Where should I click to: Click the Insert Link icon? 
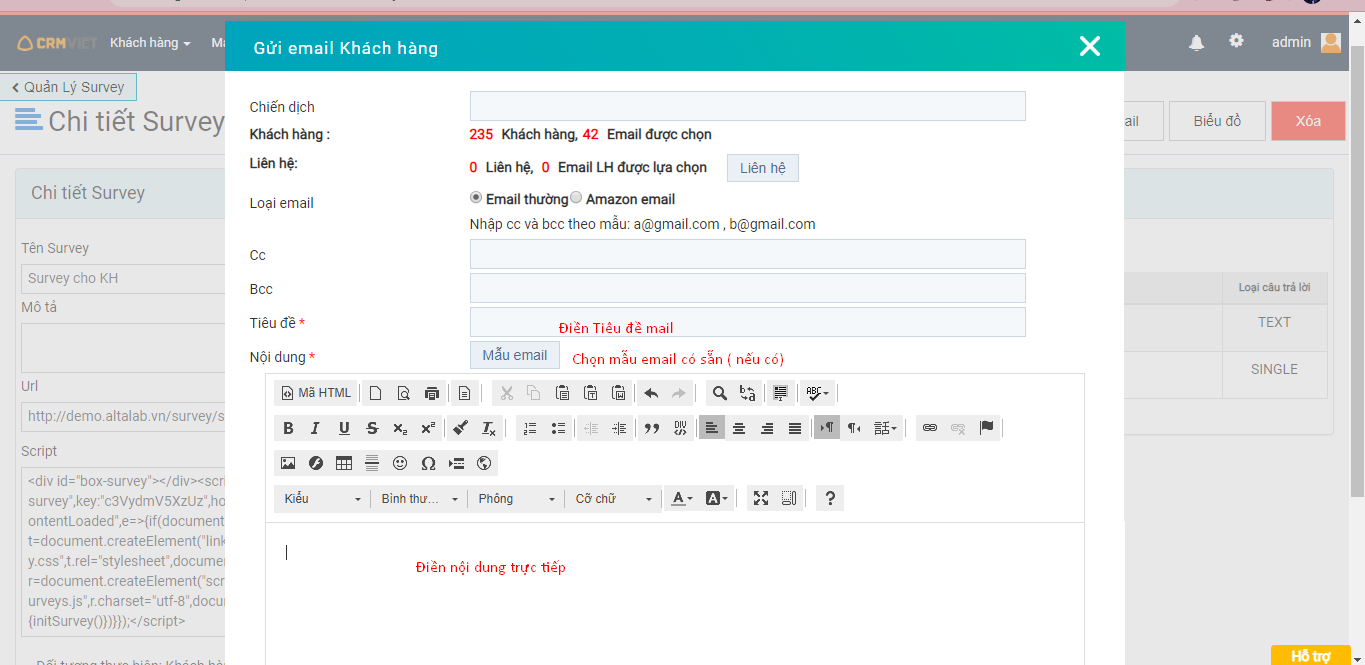pyautogui.click(x=930, y=428)
